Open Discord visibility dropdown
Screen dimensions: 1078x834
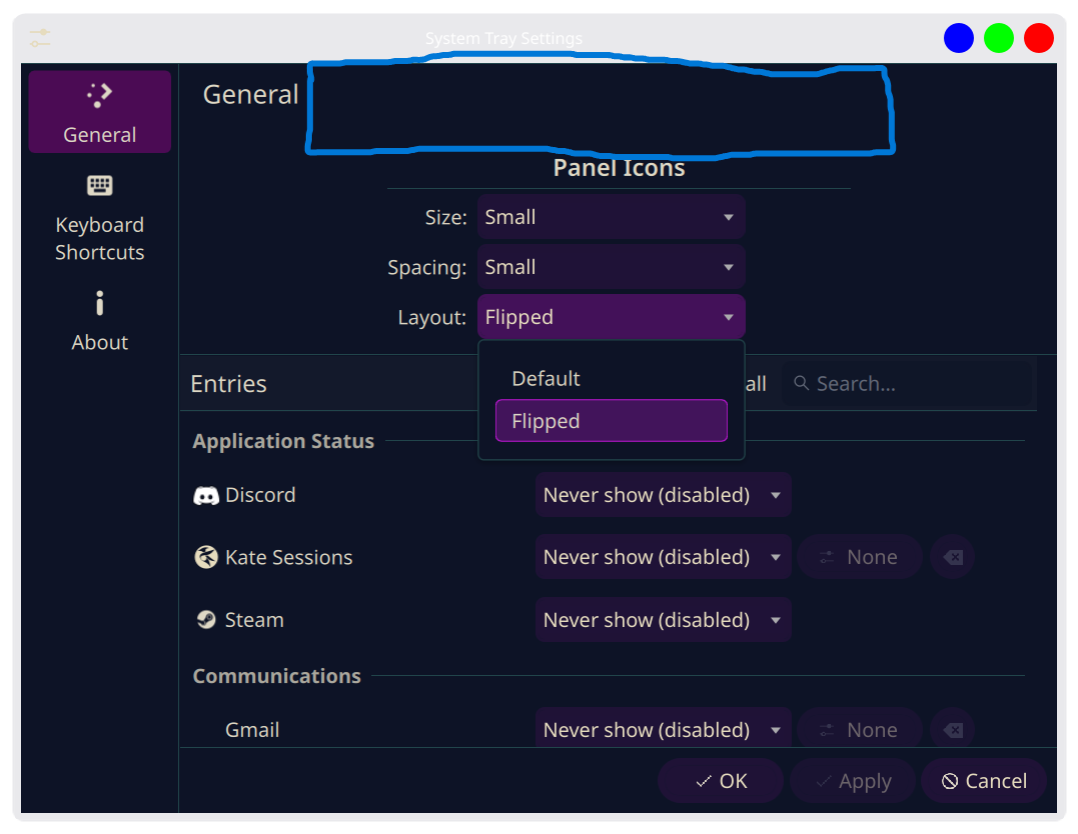[x=662, y=495]
